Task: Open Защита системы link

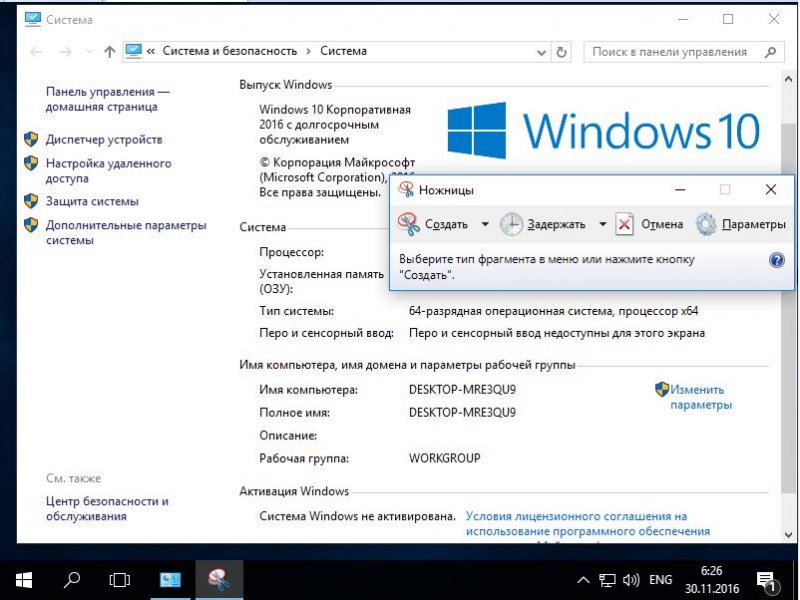Action: 92,201
